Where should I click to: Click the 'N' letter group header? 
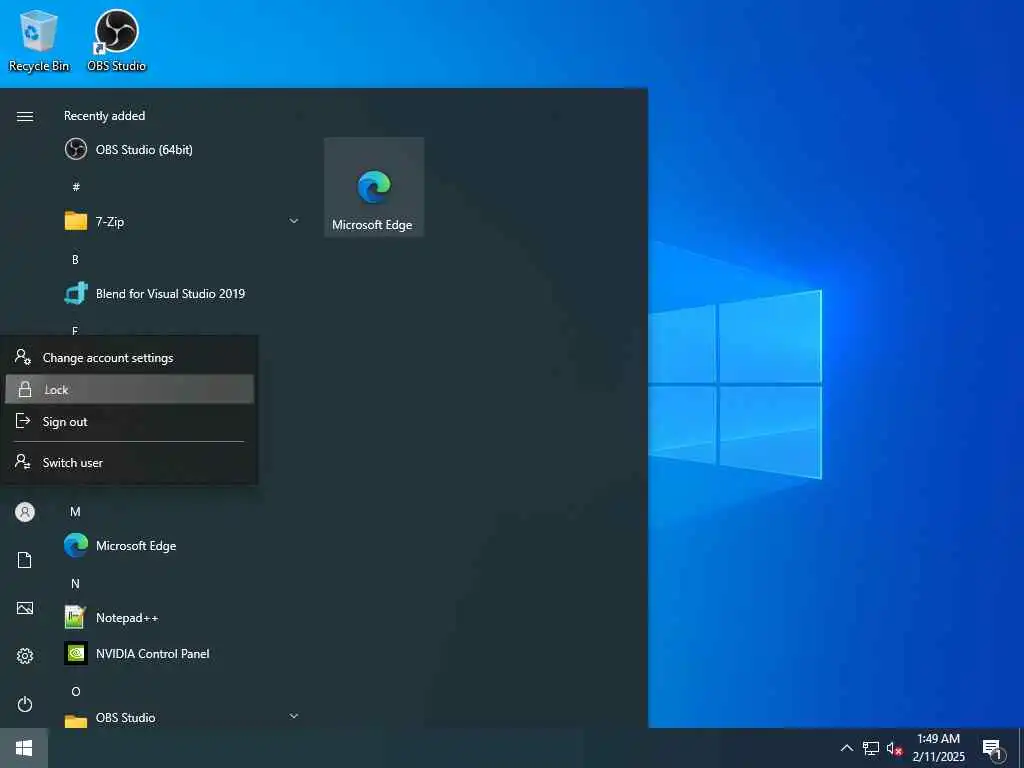pos(75,584)
